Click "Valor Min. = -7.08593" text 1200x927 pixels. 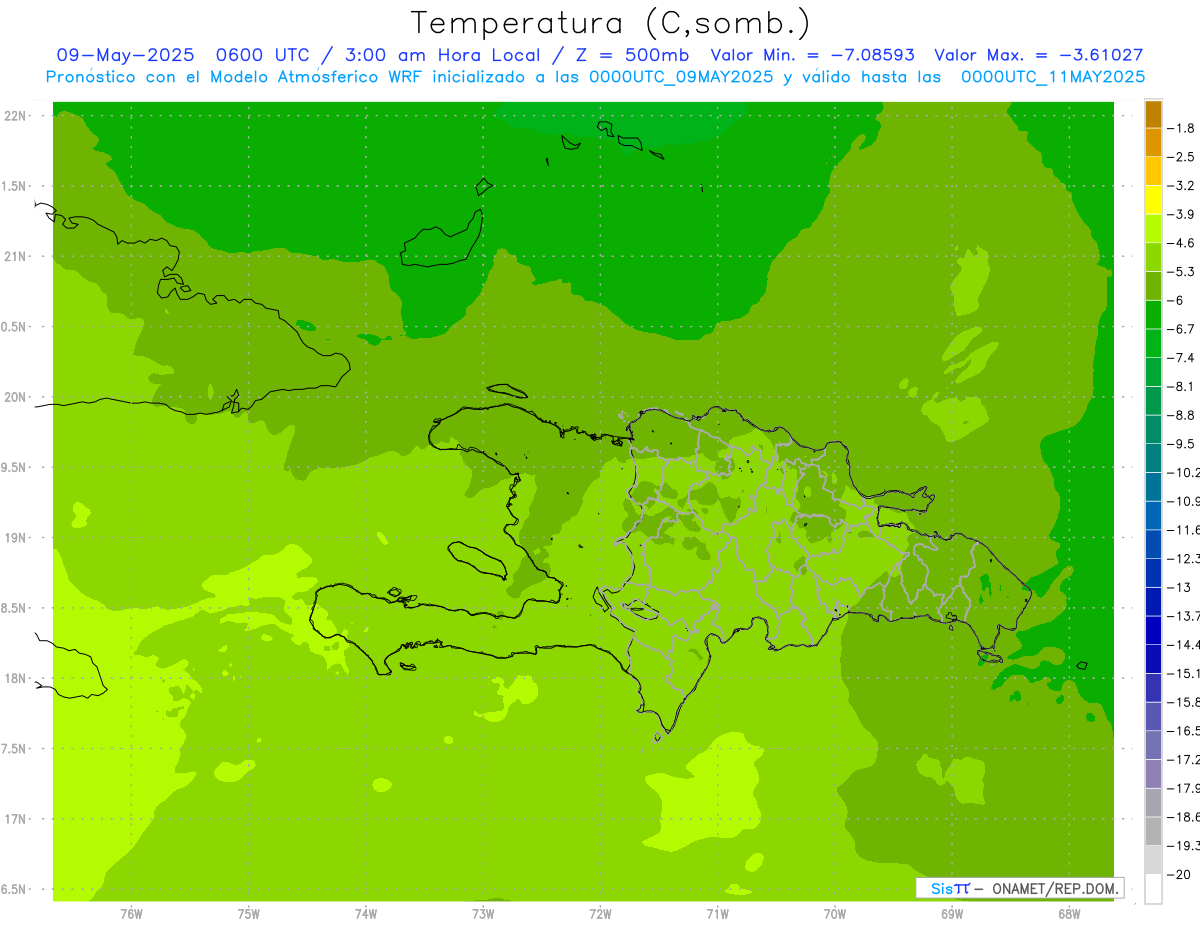(x=812, y=56)
